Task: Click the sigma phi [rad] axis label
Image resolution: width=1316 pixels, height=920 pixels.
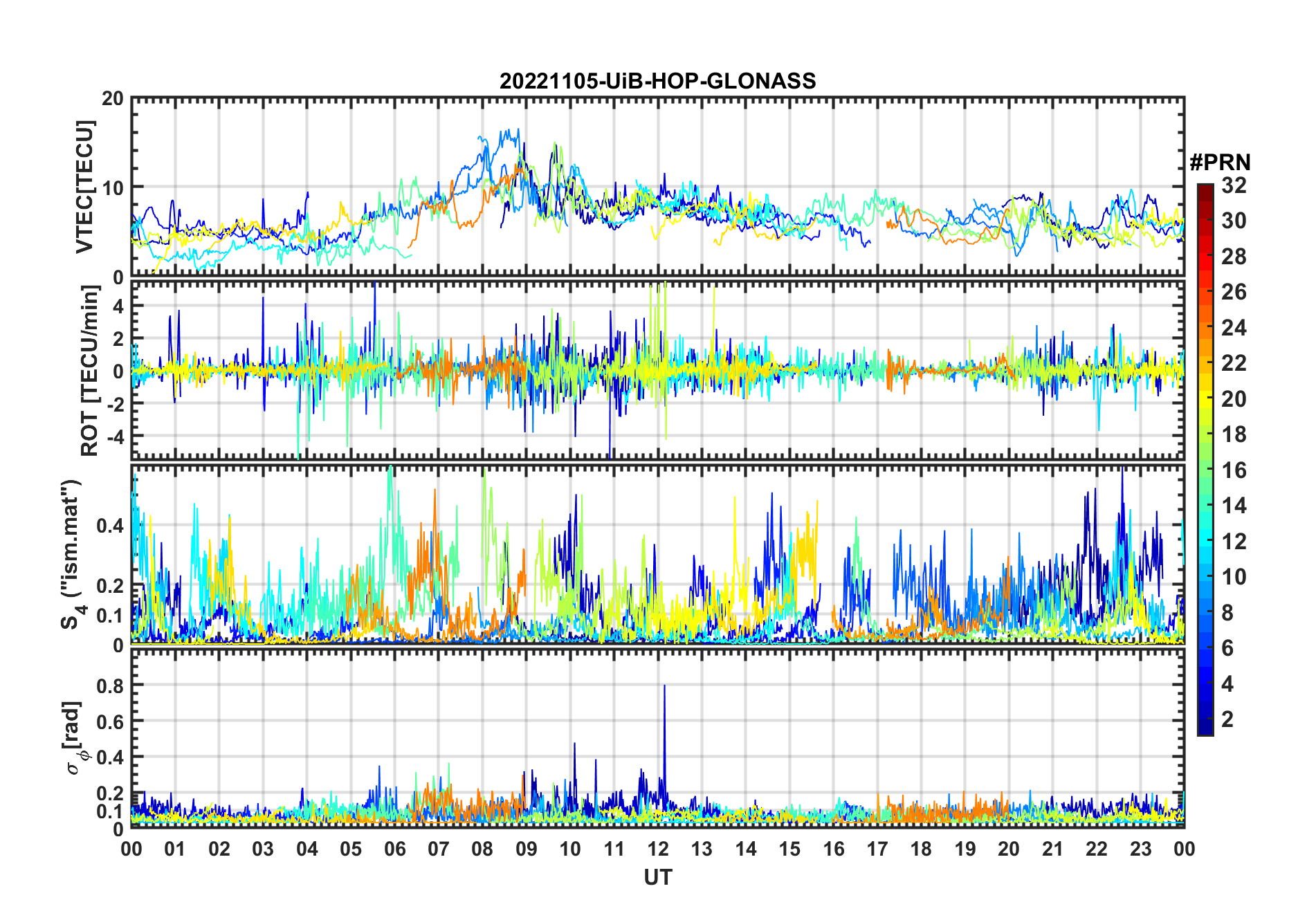Action: point(75,738)
